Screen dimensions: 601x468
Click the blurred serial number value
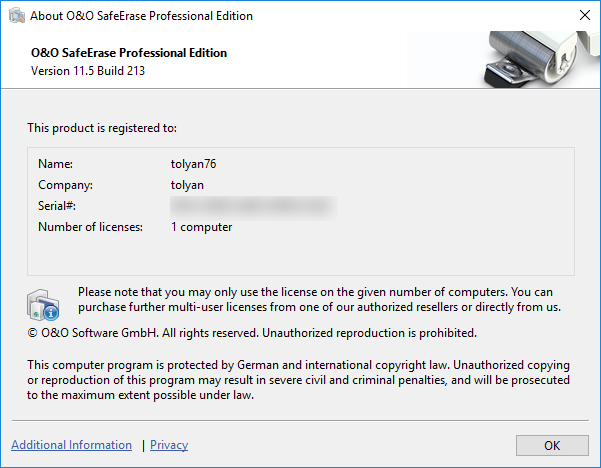(x=253, y=207)
